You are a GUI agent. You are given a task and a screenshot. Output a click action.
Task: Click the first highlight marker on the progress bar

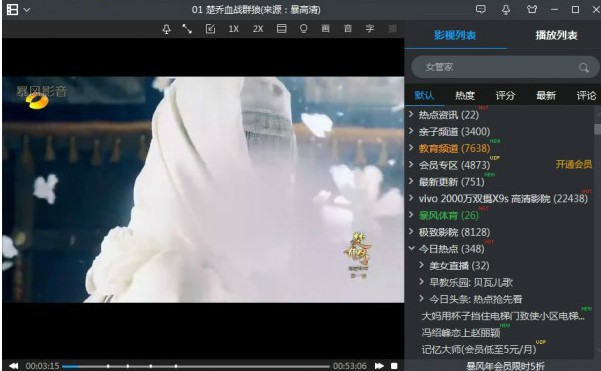pos(108,366)
